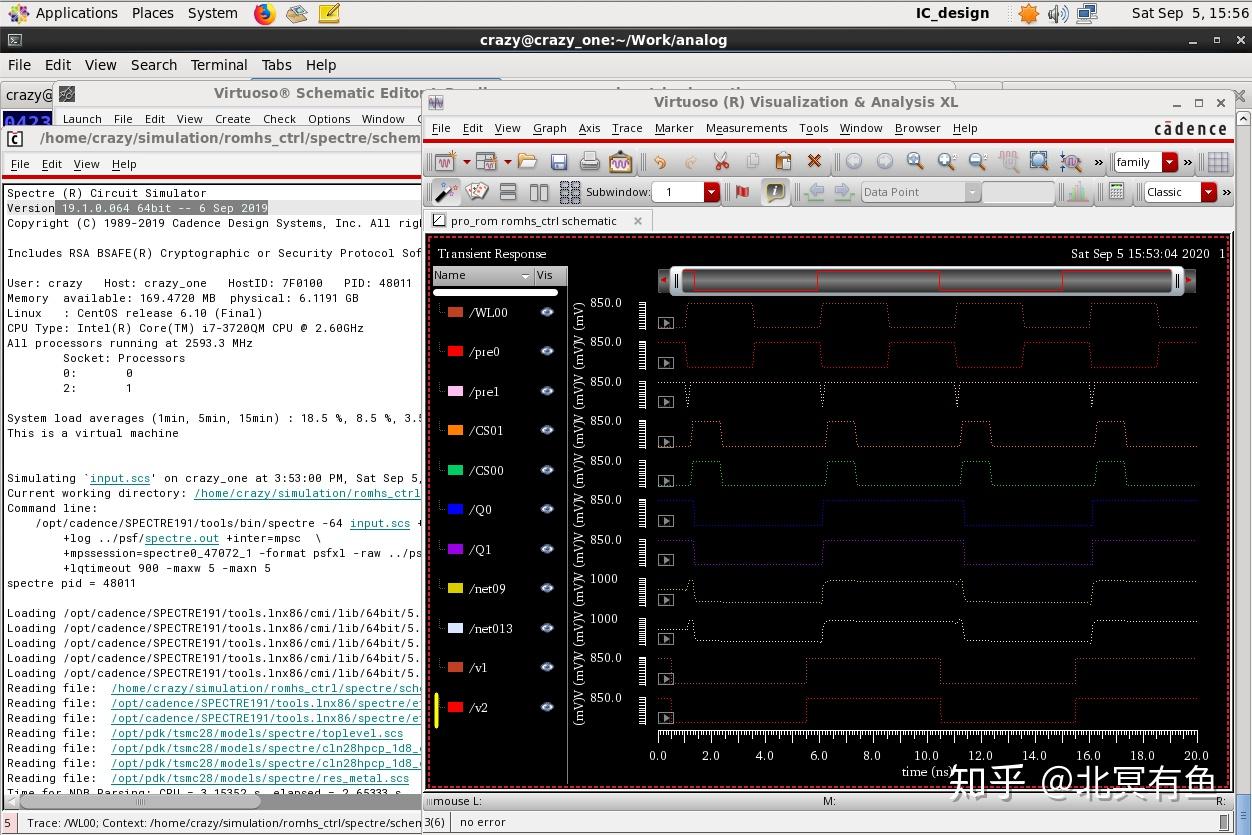
Task: Click the red flag marker icon
Action: tap(742, 192)
